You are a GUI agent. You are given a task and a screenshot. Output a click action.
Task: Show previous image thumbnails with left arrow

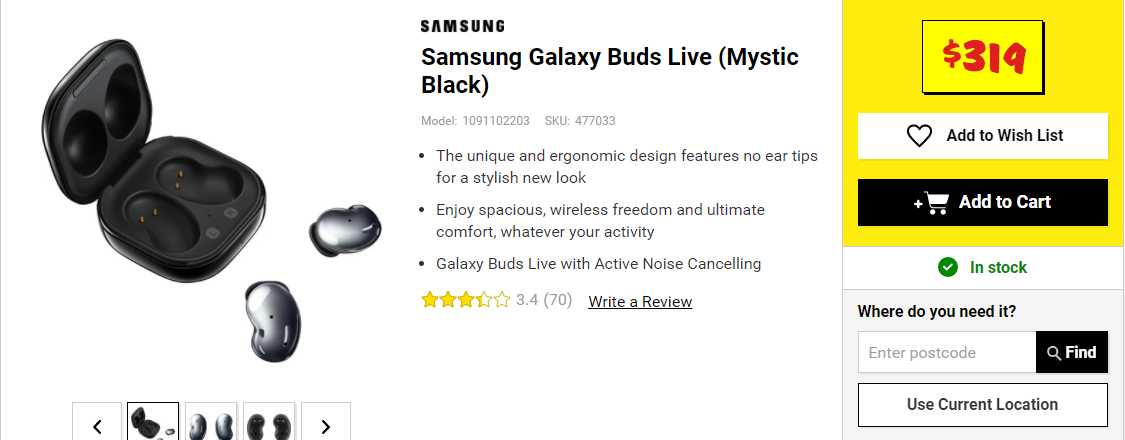tap(97, 425)
